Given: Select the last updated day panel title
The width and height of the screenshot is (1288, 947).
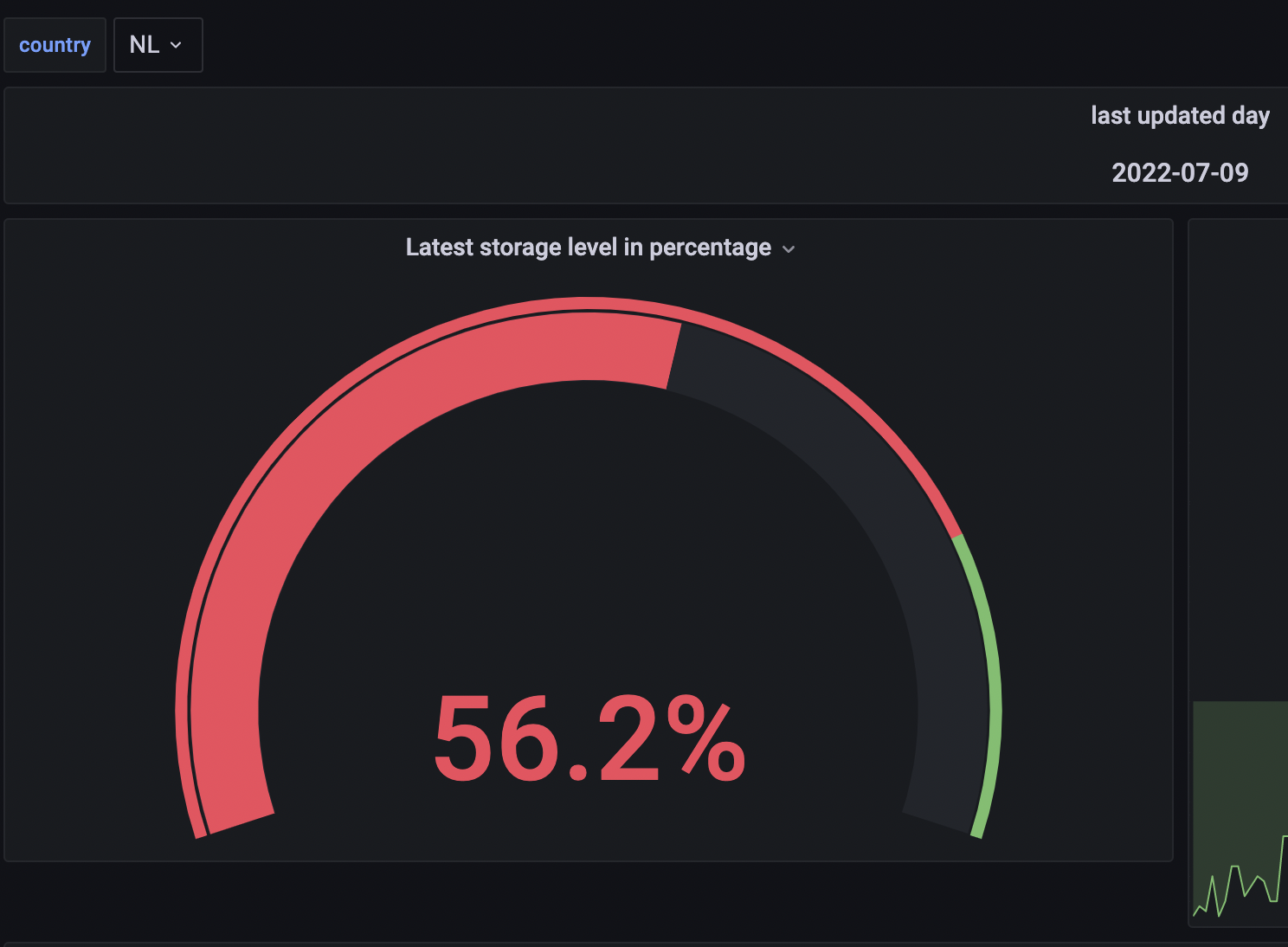Looking at the screenshot, I should pyautogui.click(x=1180, y=116).
